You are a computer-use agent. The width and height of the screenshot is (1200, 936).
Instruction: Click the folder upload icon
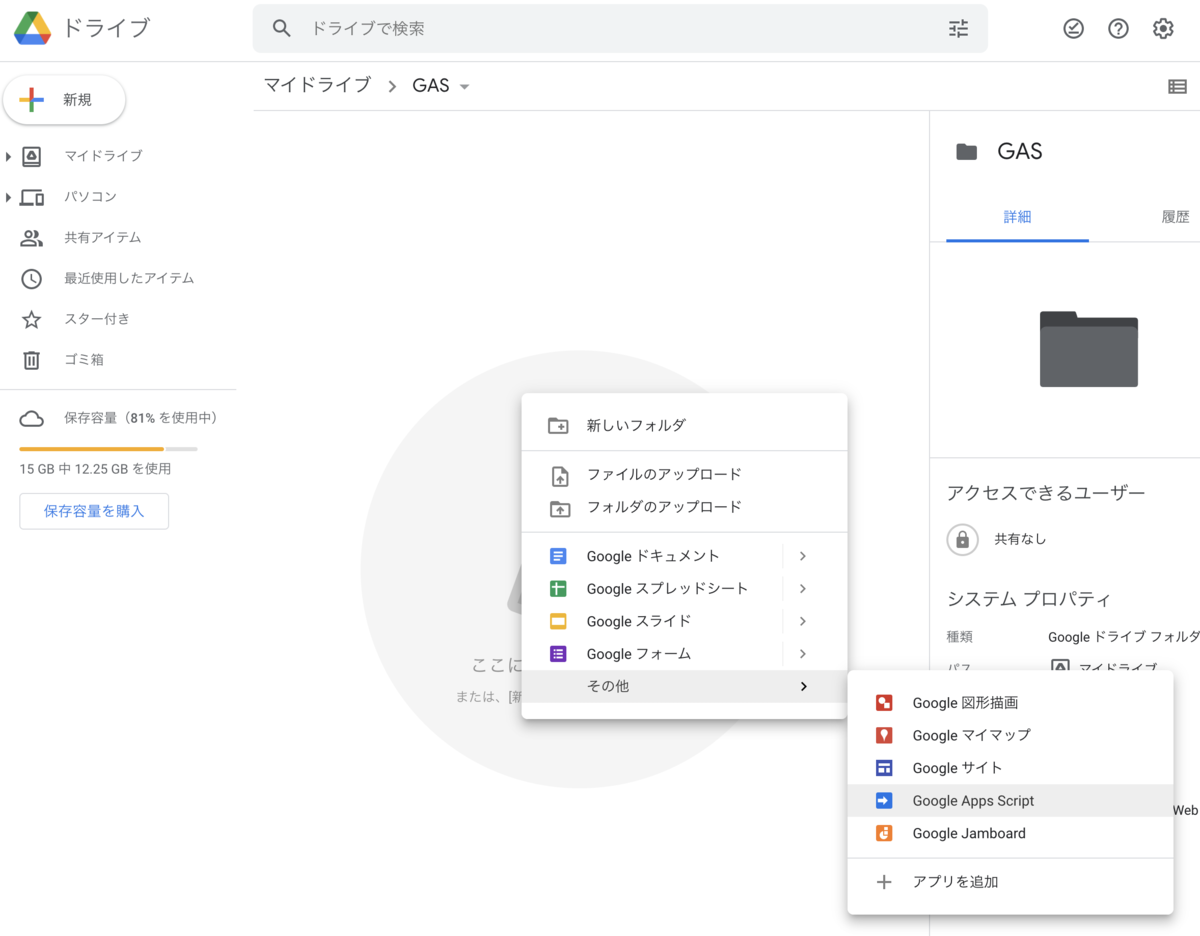coord(559,508)
